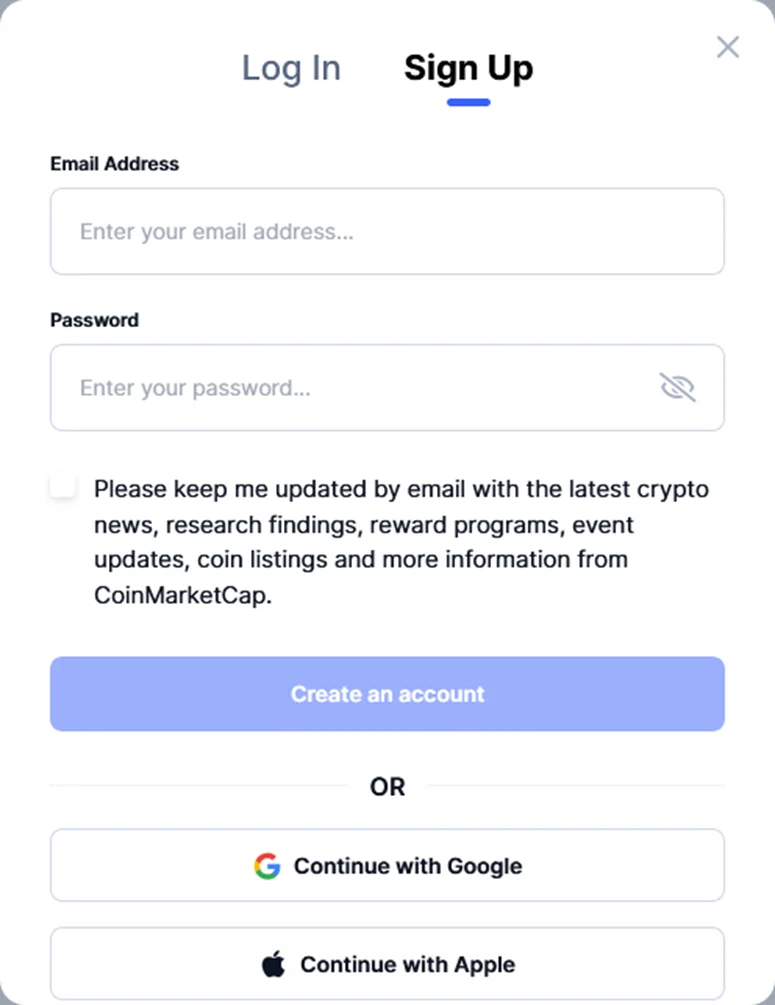Click the Google 'G' logo icon
The image size is (775, 1005).
click(267, 866)
